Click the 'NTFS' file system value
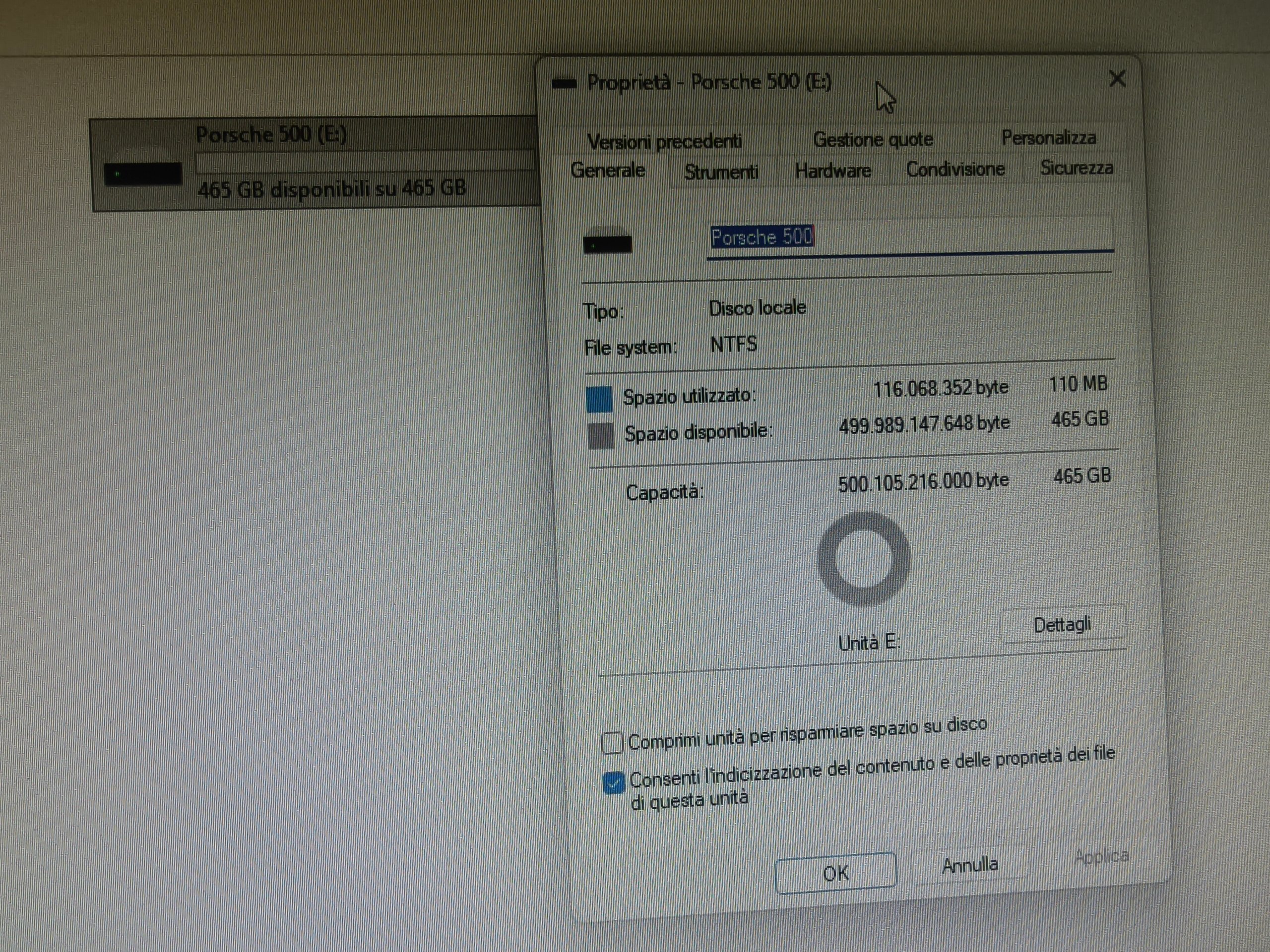Viewport: 1270px width, 952px height. 733,344
